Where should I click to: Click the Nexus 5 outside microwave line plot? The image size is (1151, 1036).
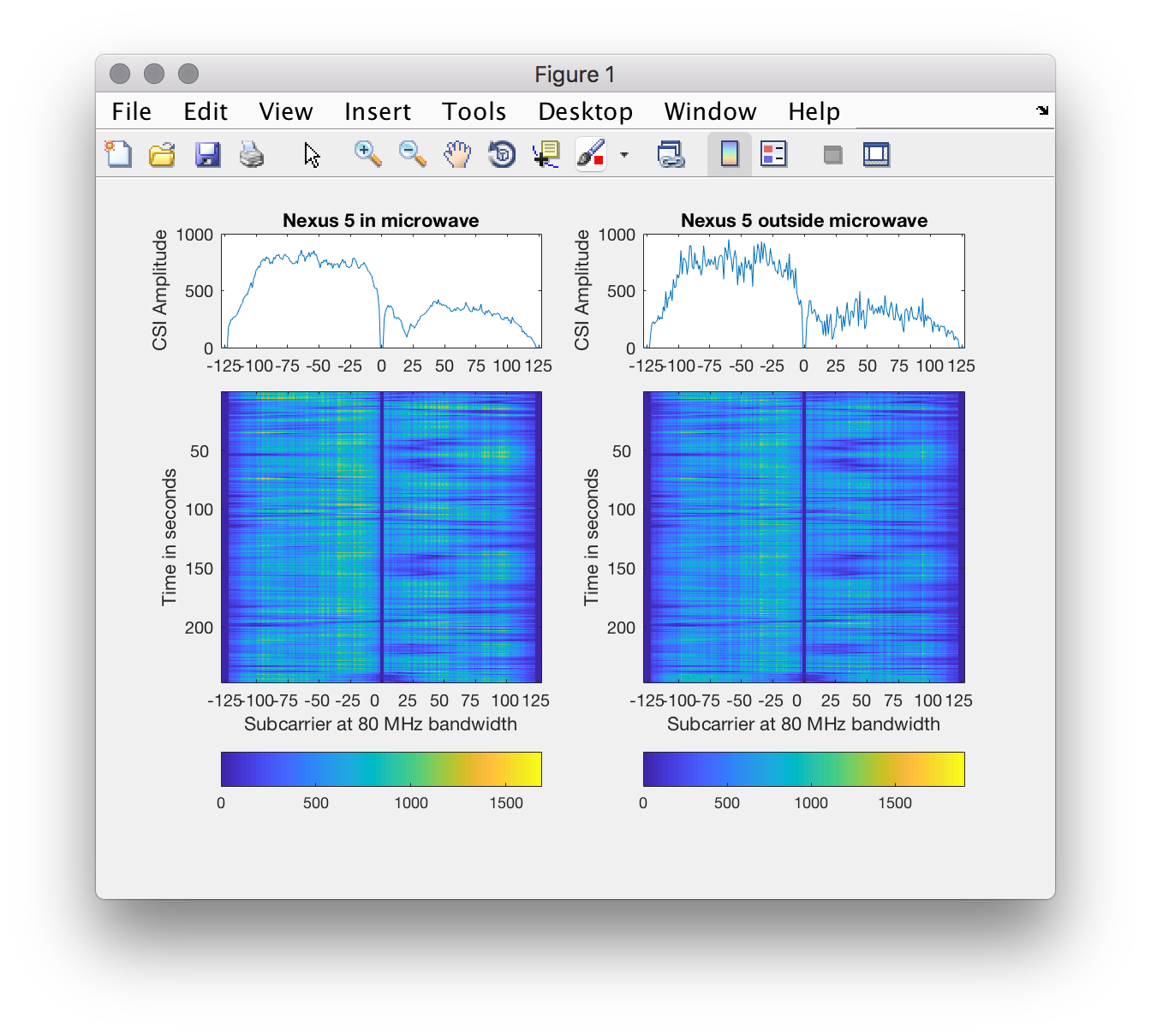tap(803, 291)
